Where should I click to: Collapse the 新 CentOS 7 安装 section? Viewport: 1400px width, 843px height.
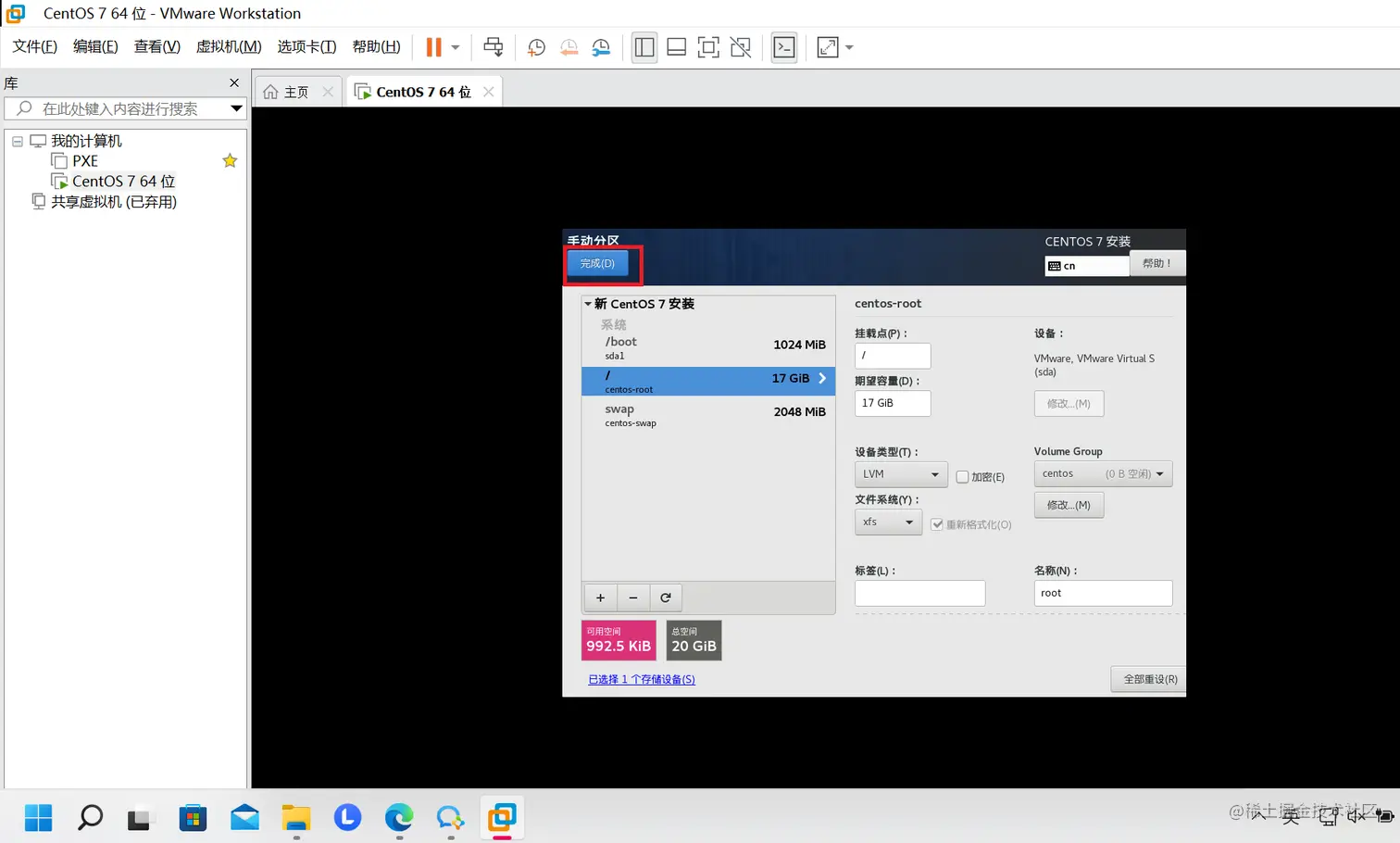tap(587, 304)
